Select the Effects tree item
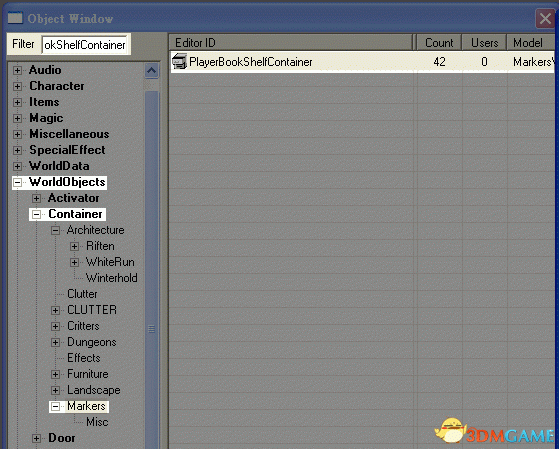 84,358
